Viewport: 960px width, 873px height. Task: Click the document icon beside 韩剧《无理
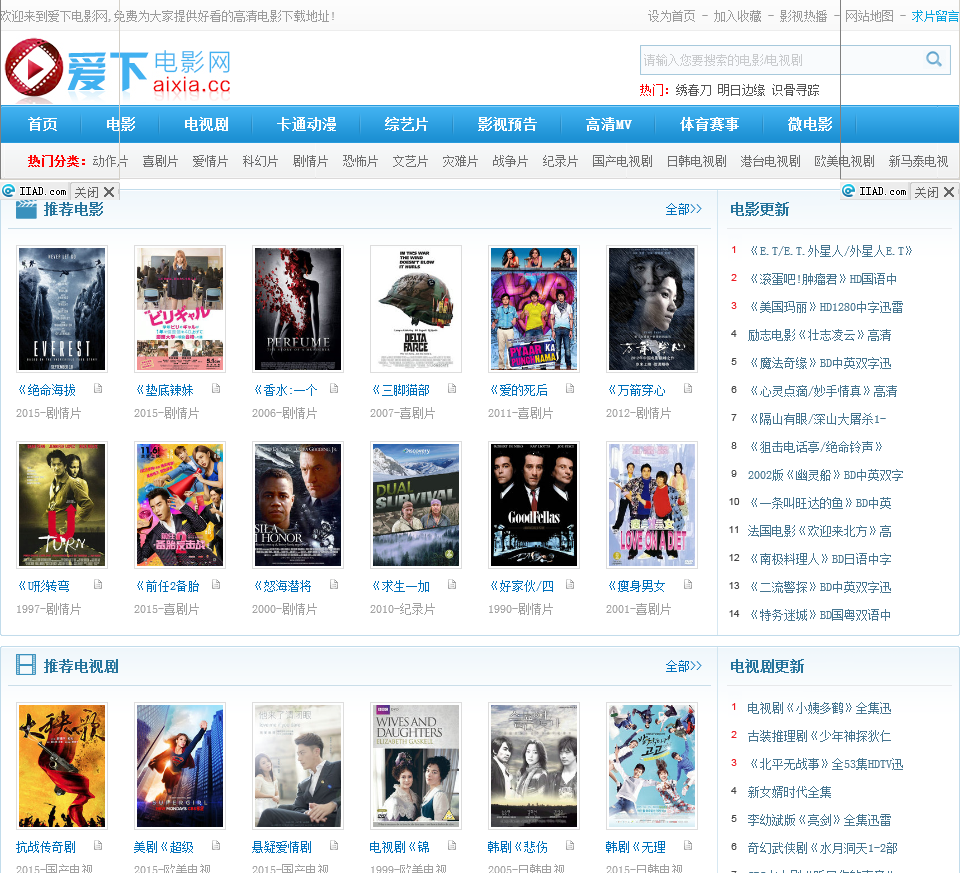point(688,845)
